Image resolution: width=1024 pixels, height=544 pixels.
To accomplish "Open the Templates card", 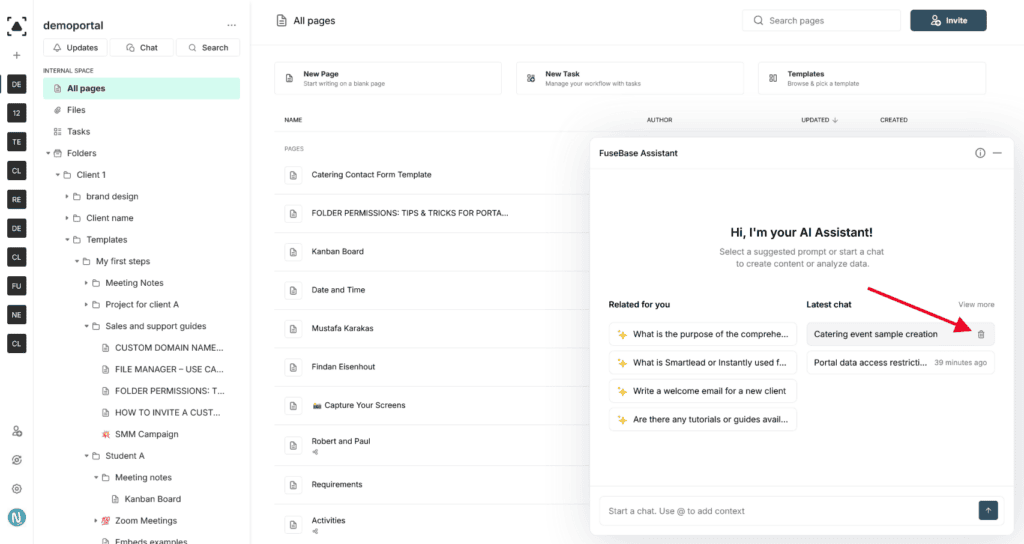I will click(872, 78).
